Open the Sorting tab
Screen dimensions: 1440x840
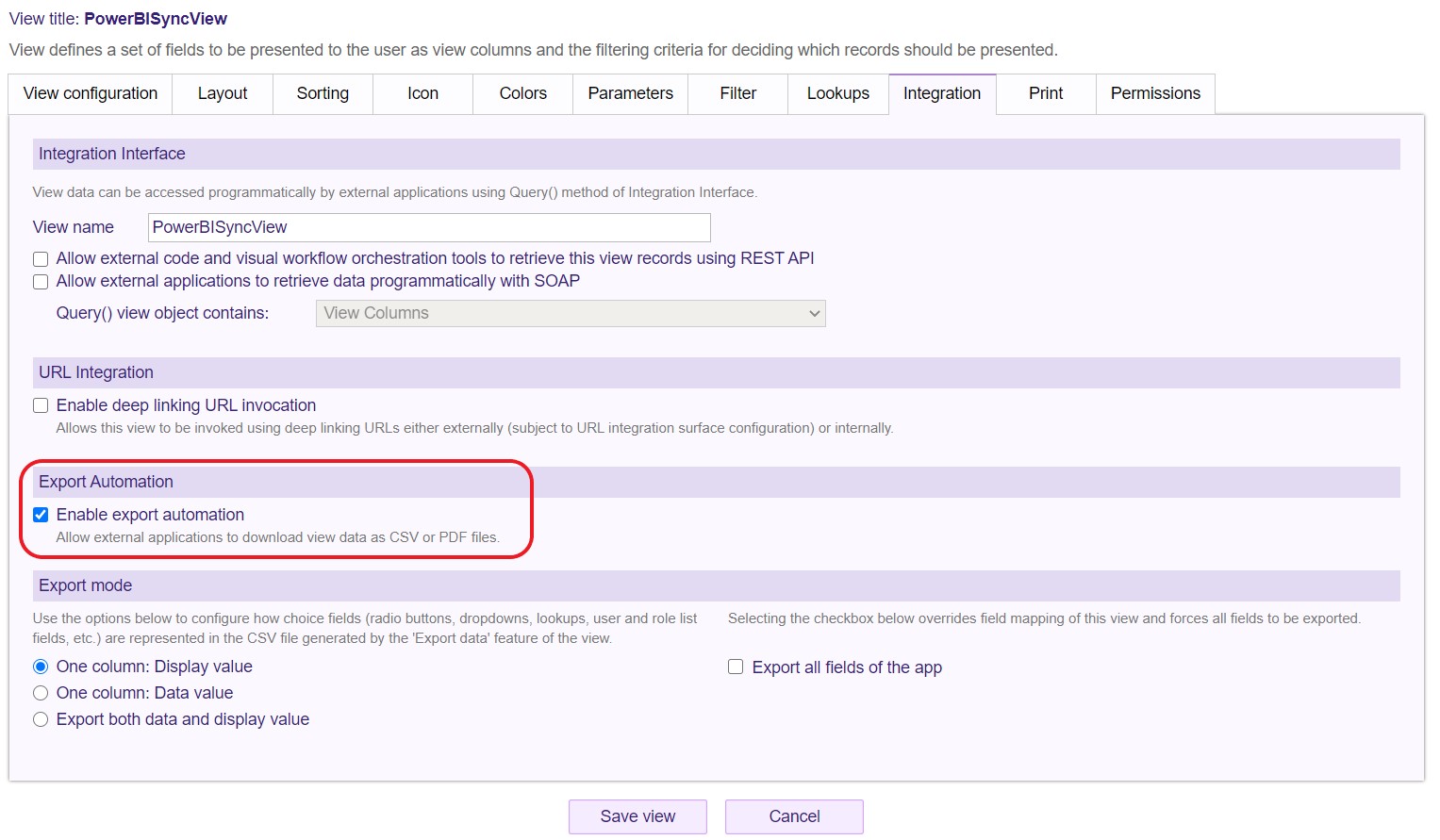(x=323, y=94)
